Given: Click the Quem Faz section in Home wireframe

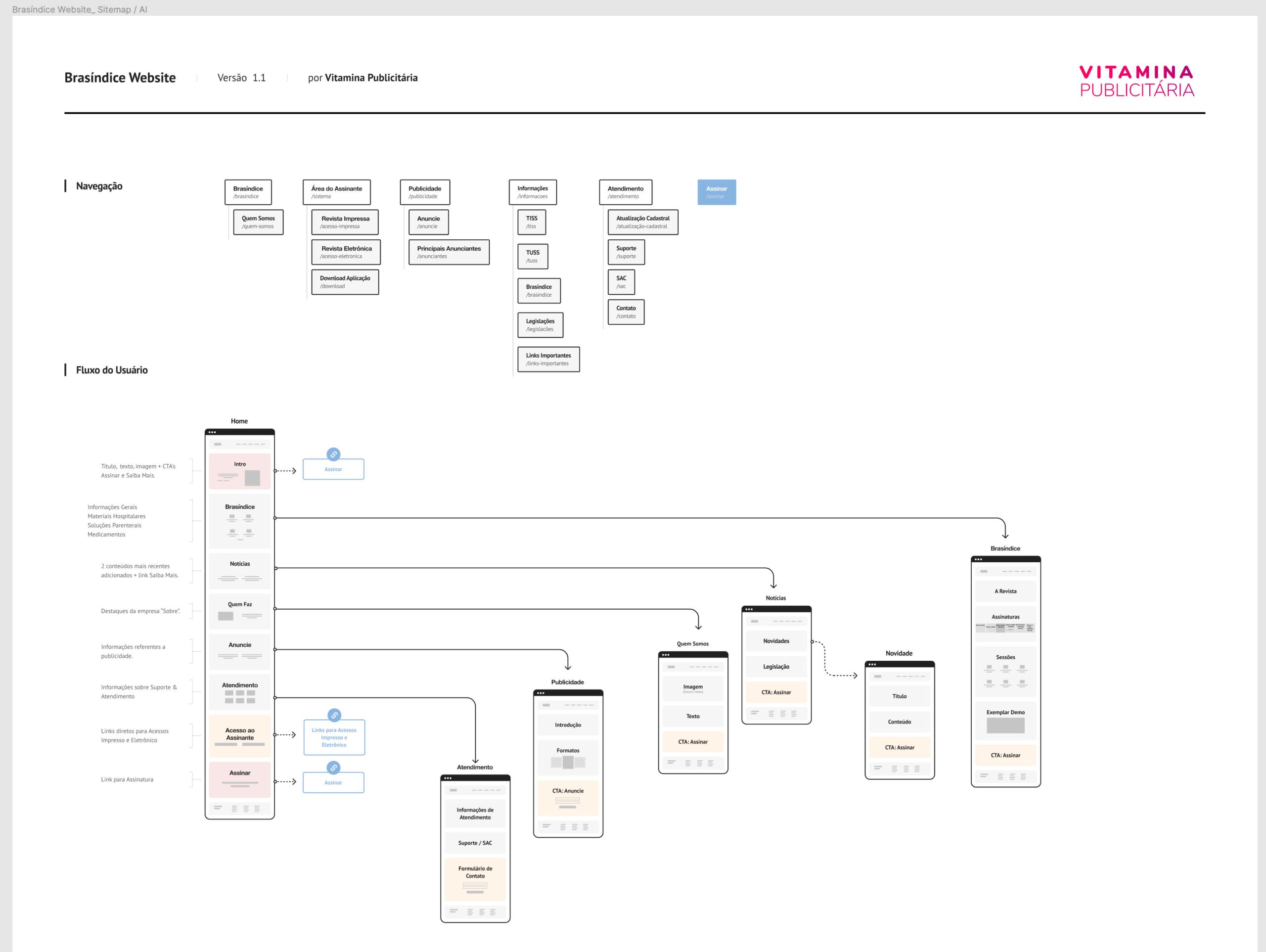Looking at the screenshot, I should pyautogui.click(x=240, y=611).
